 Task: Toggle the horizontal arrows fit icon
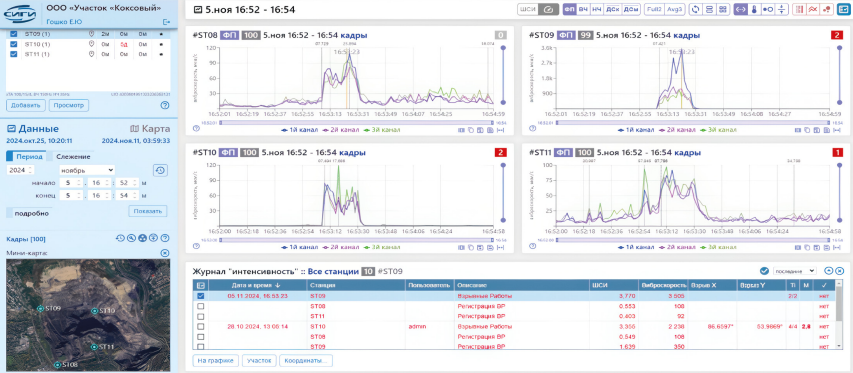click(740, 9)
